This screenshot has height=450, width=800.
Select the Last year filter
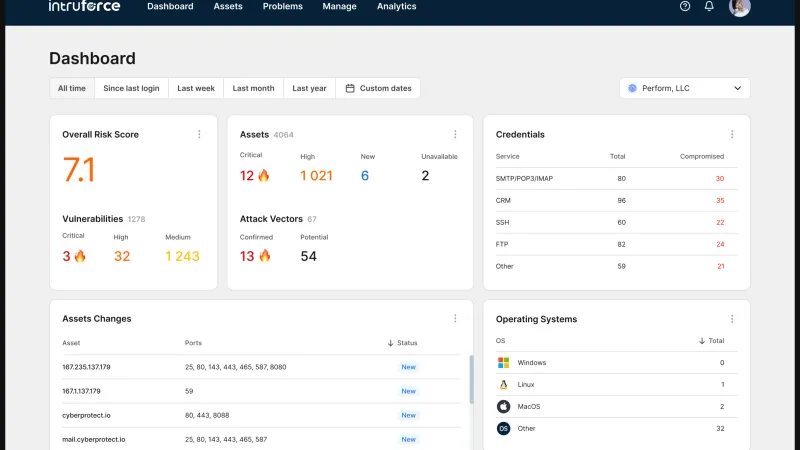tap(309, 88)
